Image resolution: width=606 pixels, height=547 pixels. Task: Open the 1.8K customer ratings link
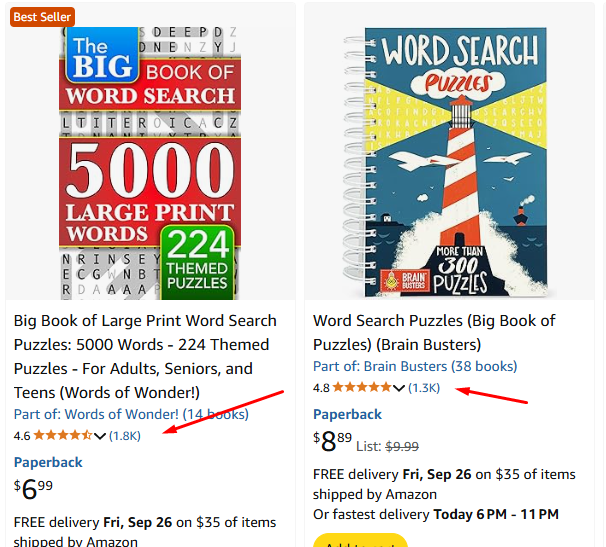pyautogui.click(x=125, y=435)
